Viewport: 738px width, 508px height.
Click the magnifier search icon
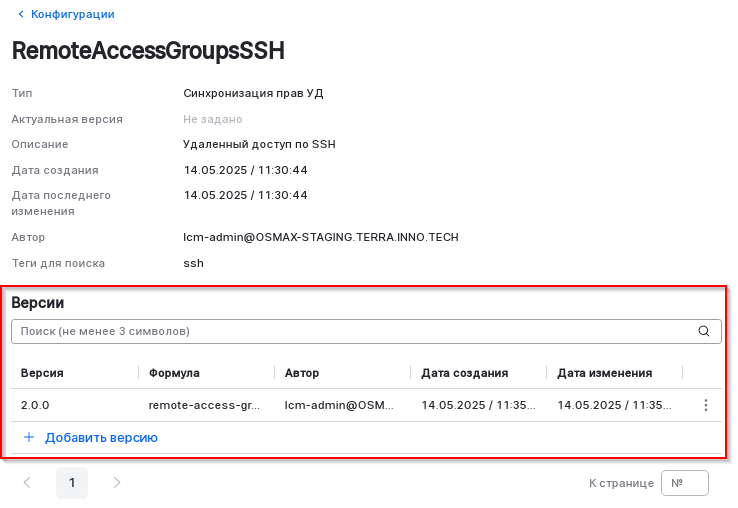[704, 331]
